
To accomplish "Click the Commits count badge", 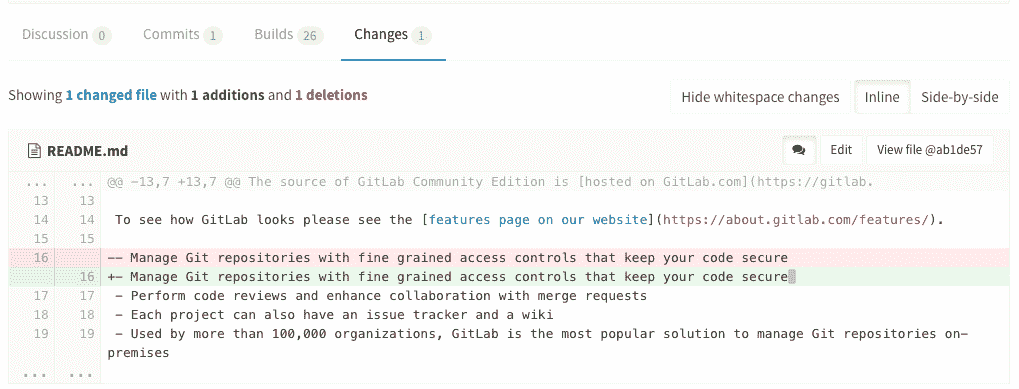I will tap(213, 36).
